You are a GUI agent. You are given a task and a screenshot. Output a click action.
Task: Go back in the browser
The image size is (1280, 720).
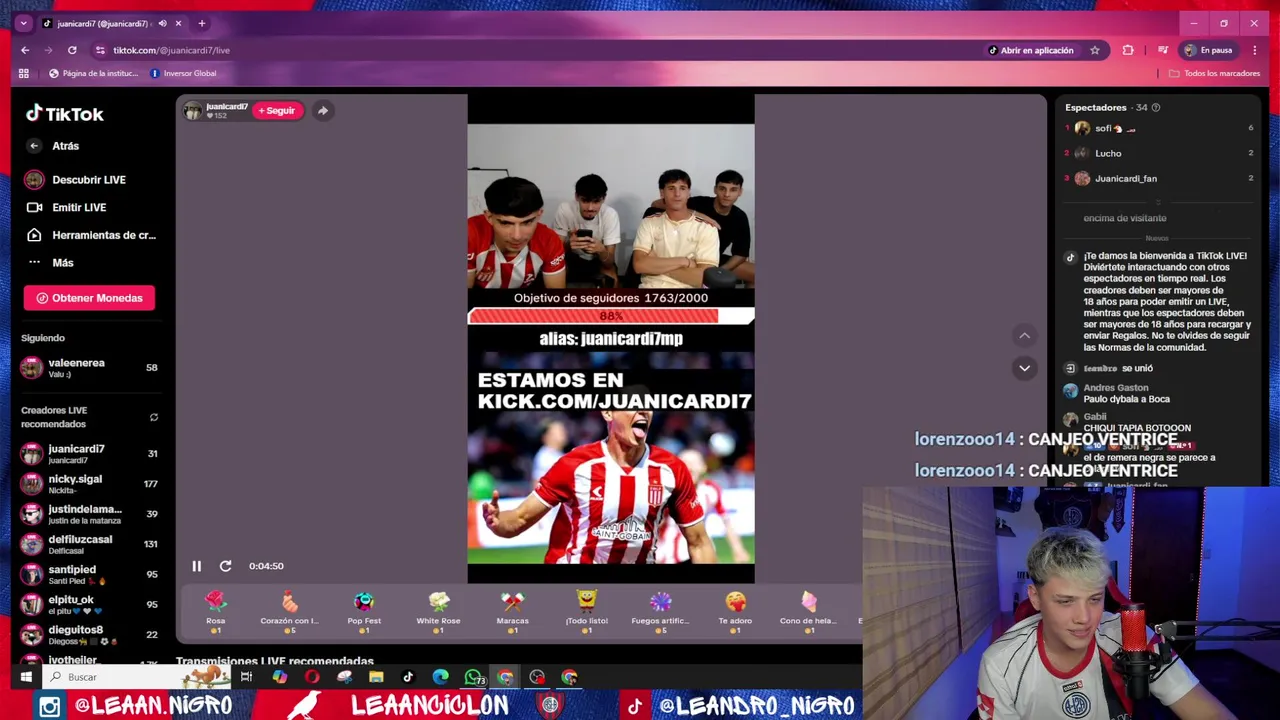25,50
